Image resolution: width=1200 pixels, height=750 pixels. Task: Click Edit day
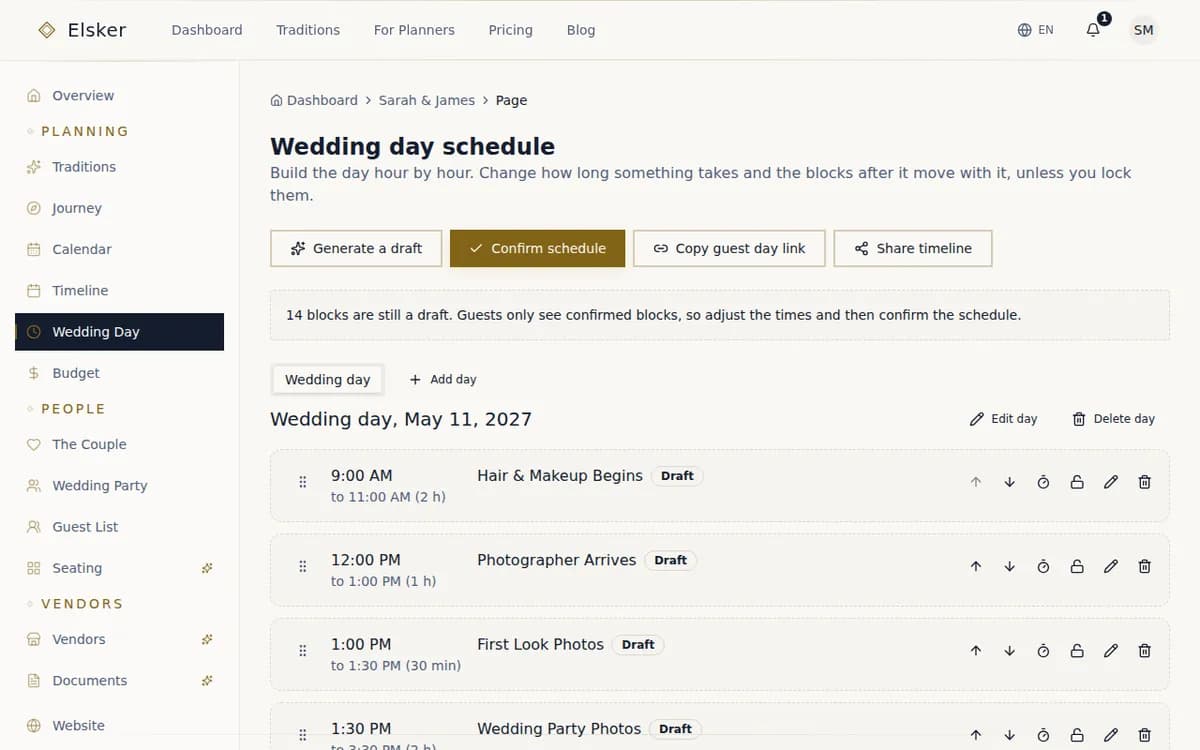point(1003,419)
